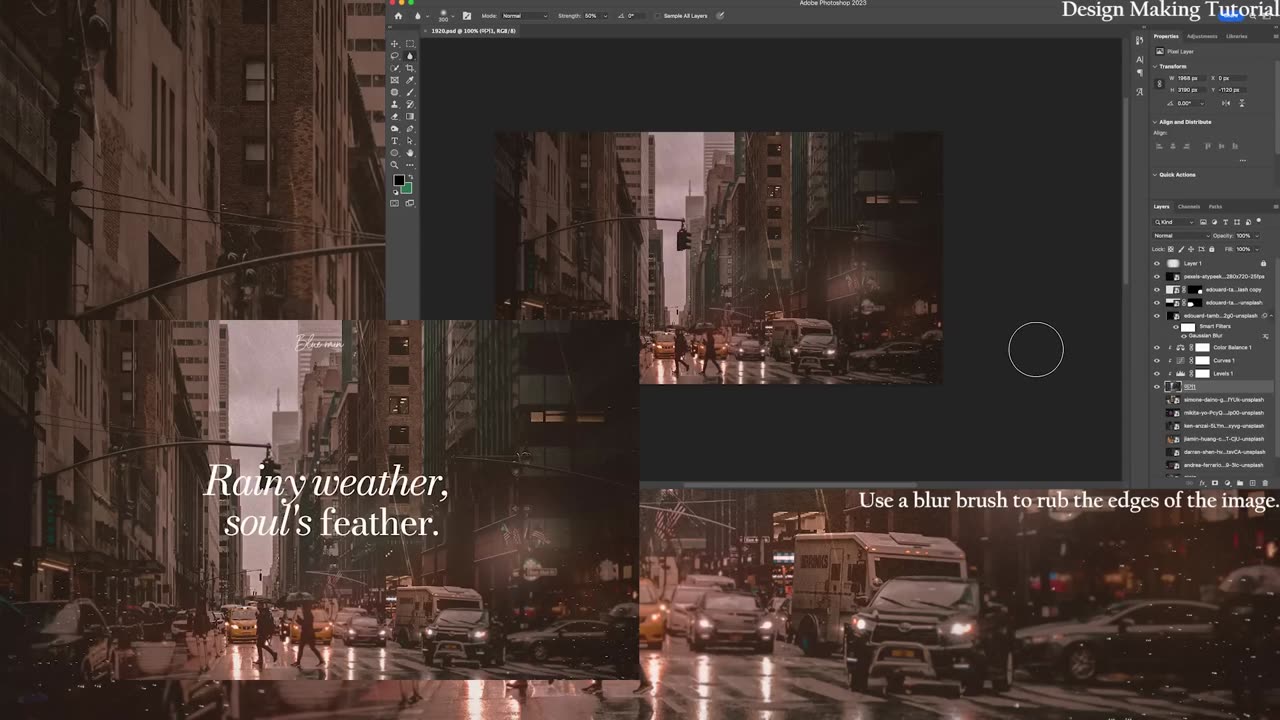Viewport: 1280px width, 720px height.
Task: Hide the Smart Filters effect
Action: [x=1176, y=327]
